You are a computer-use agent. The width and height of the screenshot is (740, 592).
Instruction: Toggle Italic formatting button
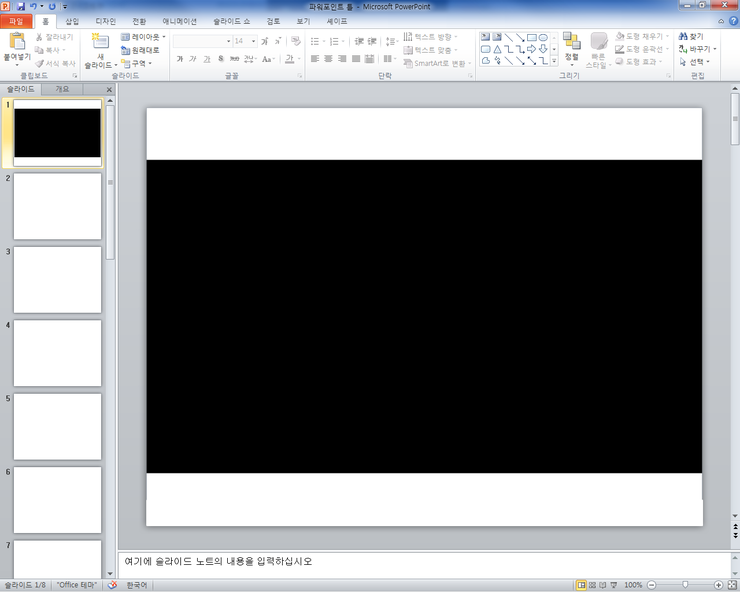tap(193, 59)
